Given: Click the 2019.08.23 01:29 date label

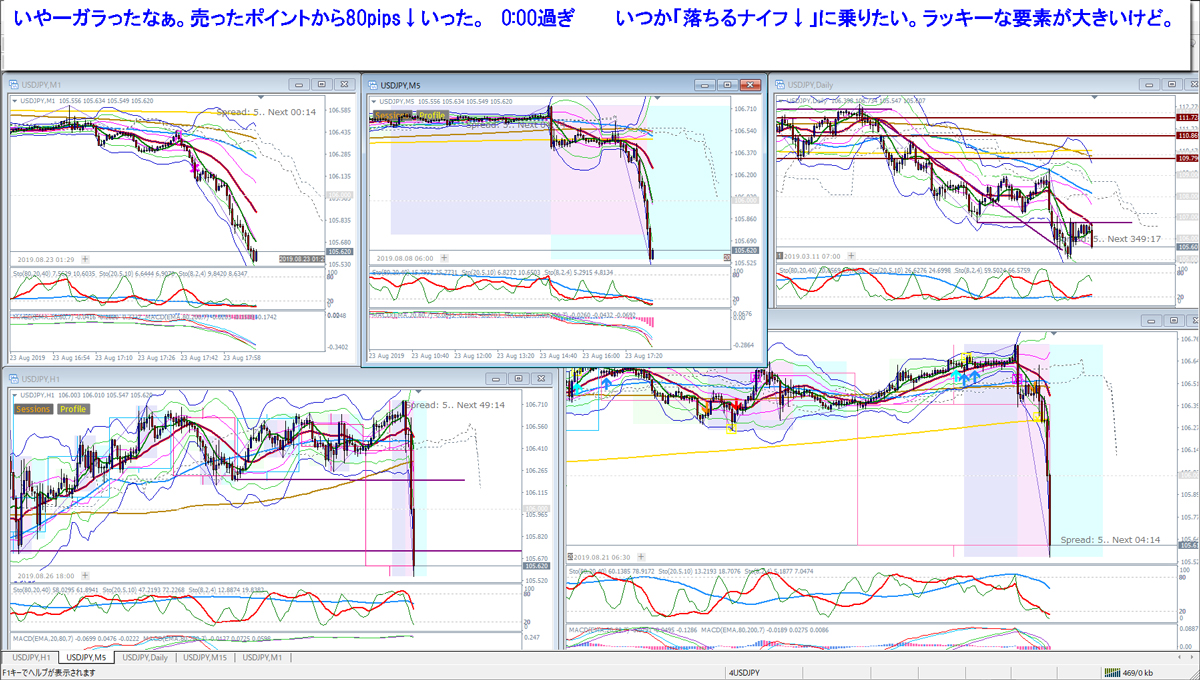Looking at the screenshot, I should [x=44, y=259].
